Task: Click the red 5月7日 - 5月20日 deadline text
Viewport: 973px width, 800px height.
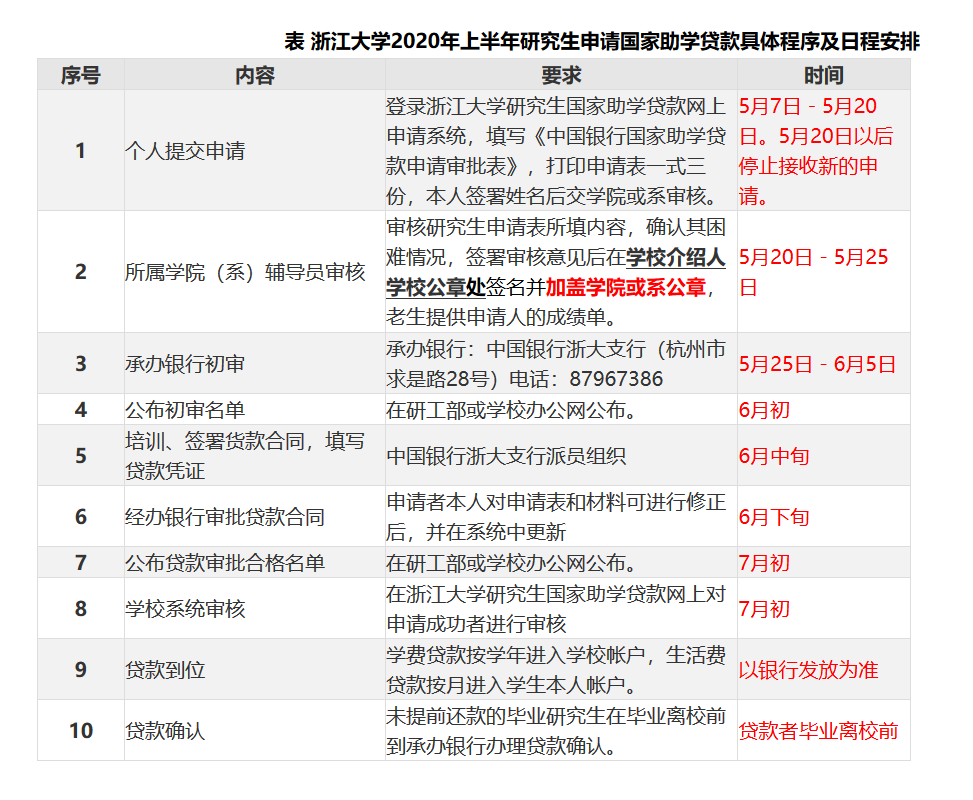Action: (808, 107)
